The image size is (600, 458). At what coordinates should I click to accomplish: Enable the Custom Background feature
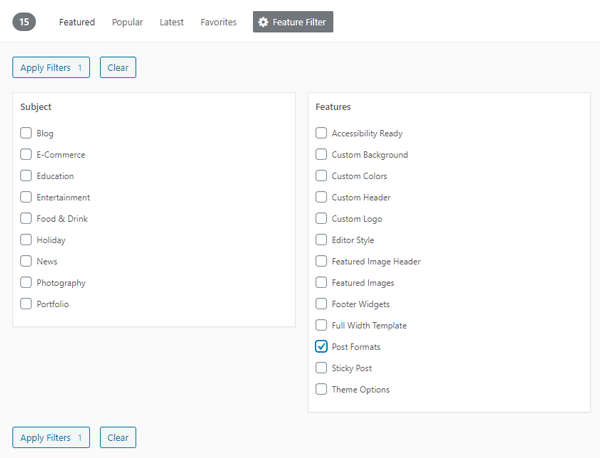(x=321, y=155)
